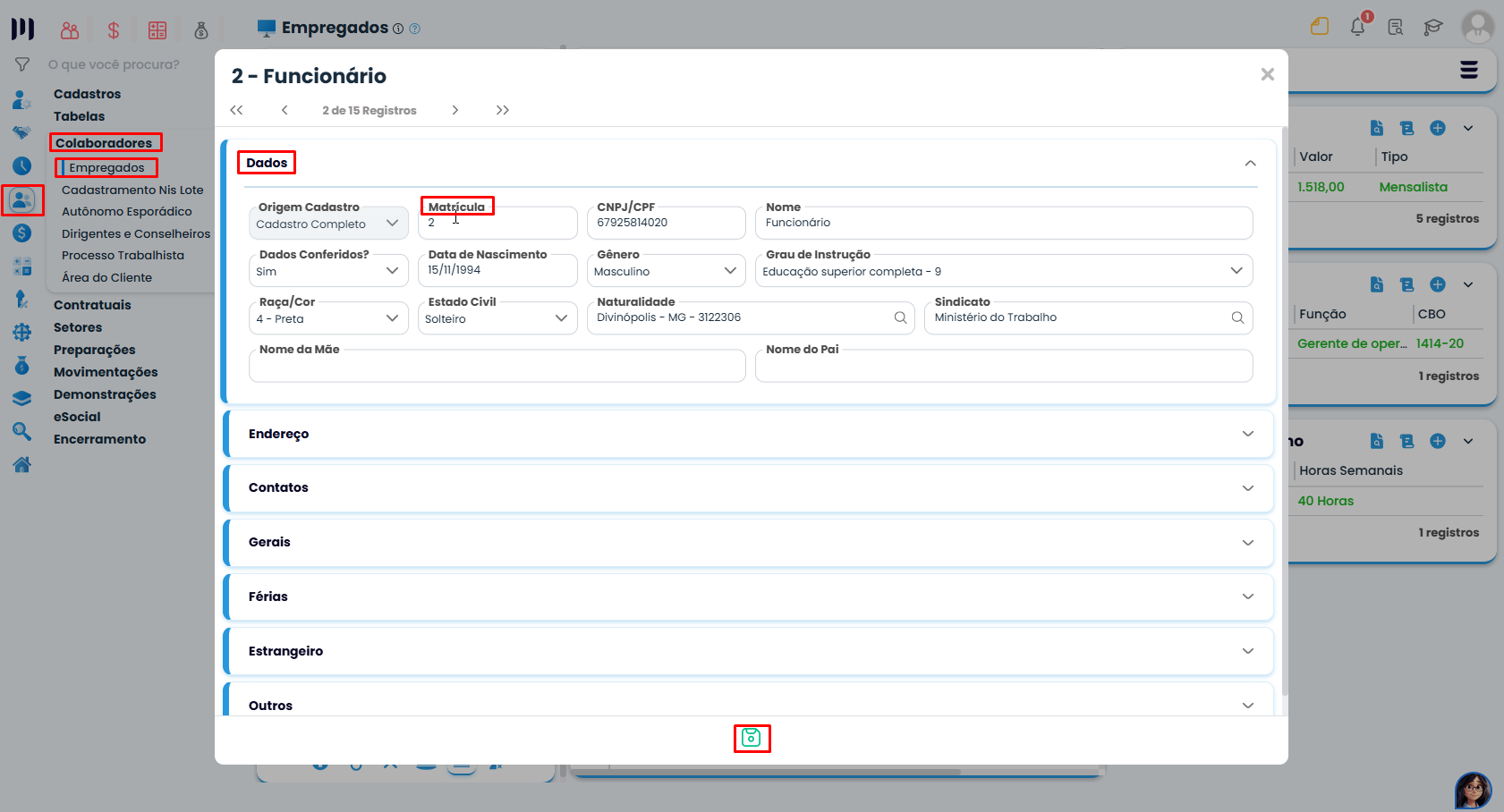Go to the next record

[455, 110]
